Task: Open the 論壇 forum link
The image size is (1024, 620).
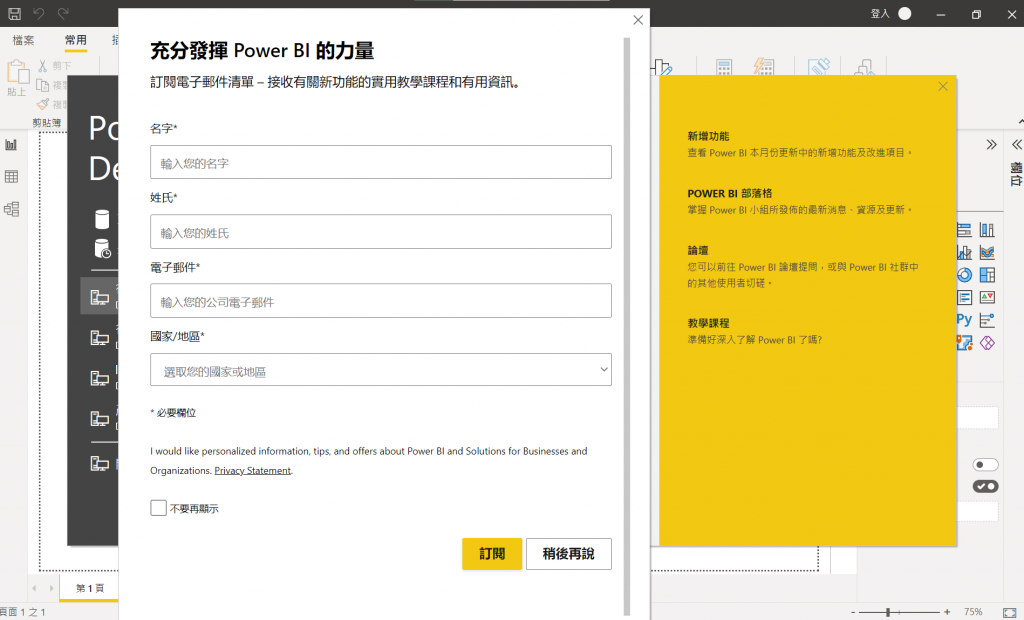Action: (x=697, y=250)
